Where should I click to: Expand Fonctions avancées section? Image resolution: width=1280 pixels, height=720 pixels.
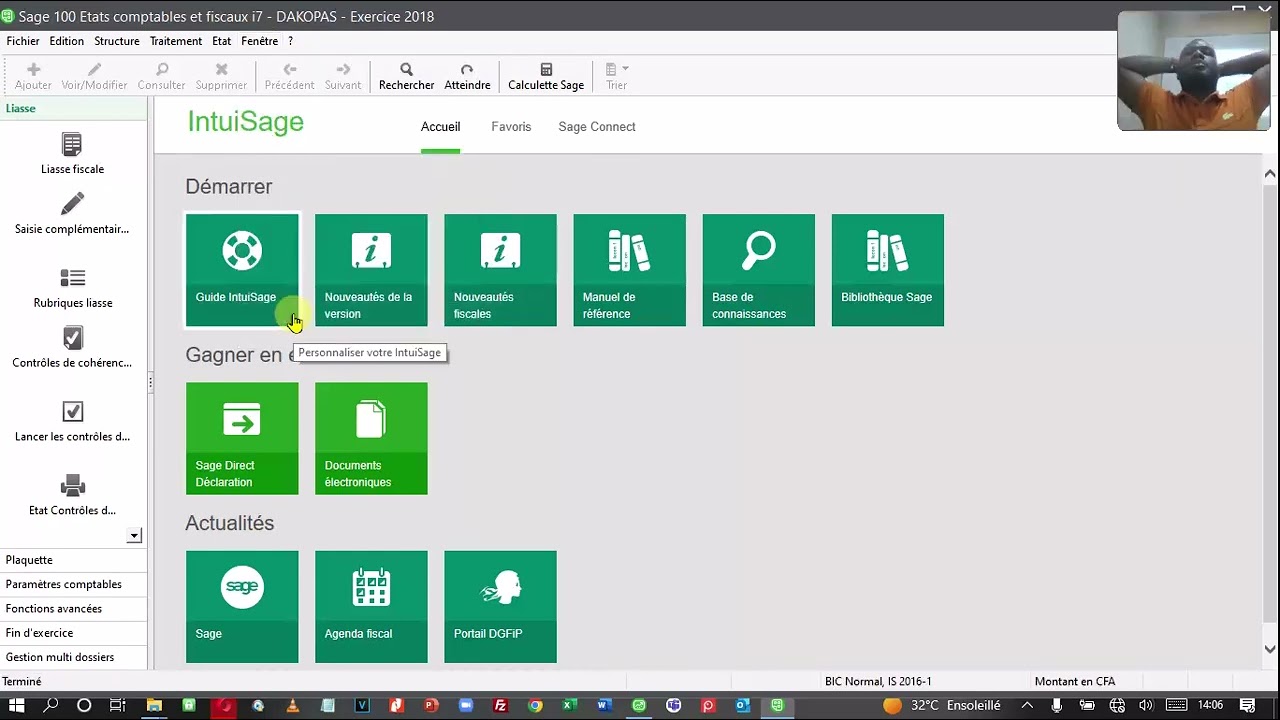point(73,608)
